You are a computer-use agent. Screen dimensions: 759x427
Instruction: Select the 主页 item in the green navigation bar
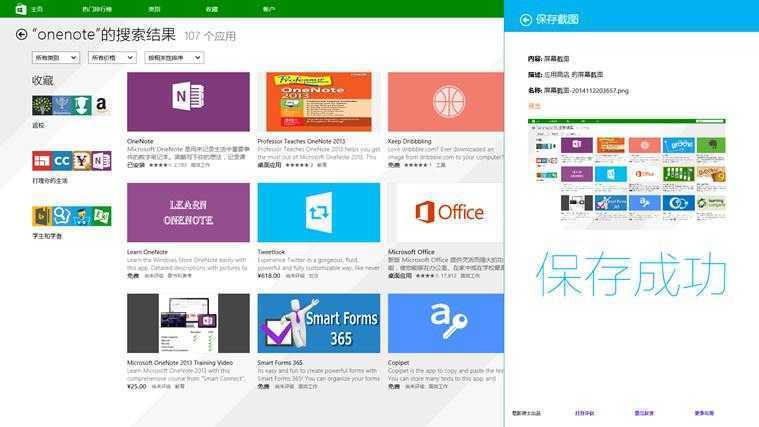37,9
